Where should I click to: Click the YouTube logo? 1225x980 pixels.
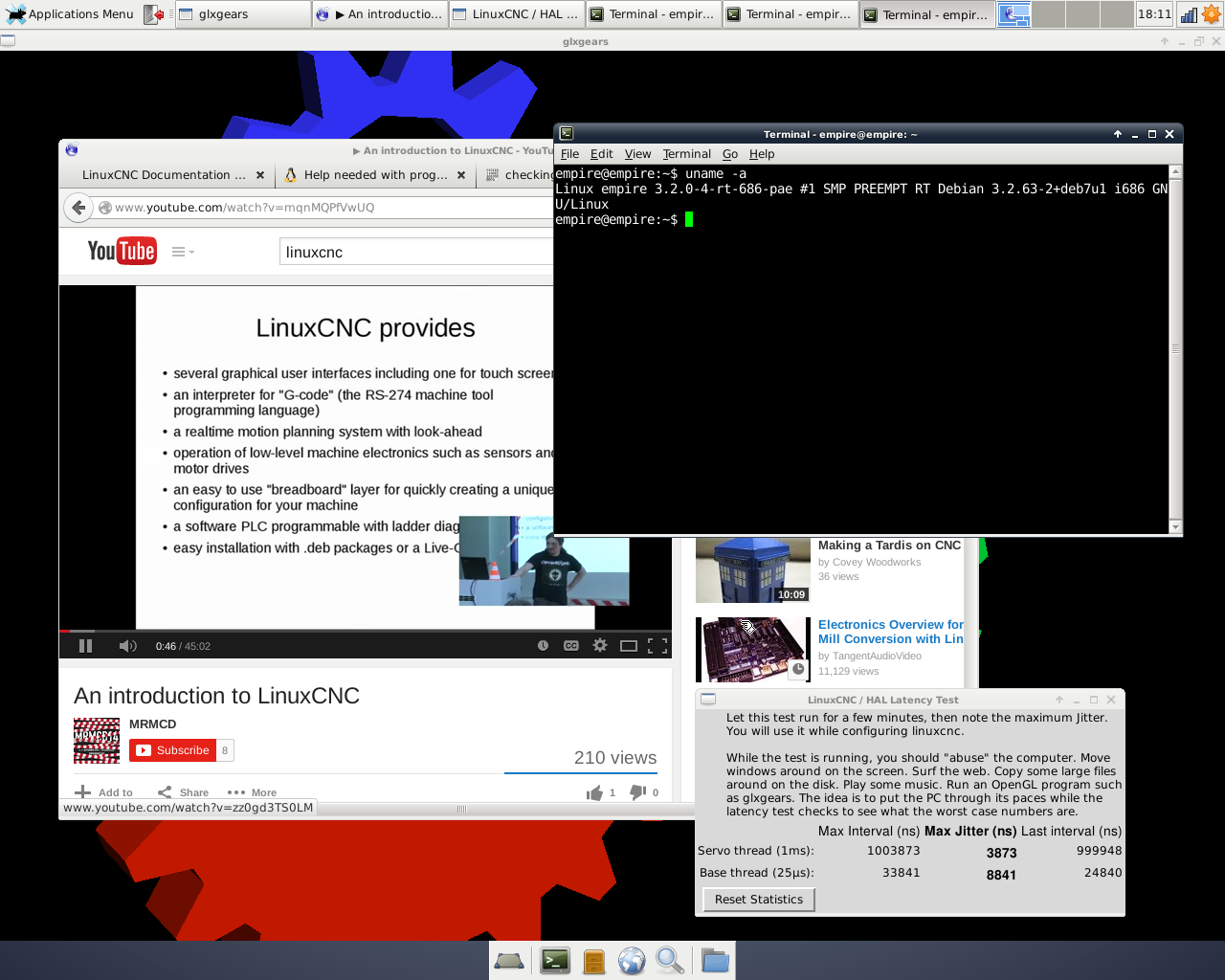click(122, 251)
